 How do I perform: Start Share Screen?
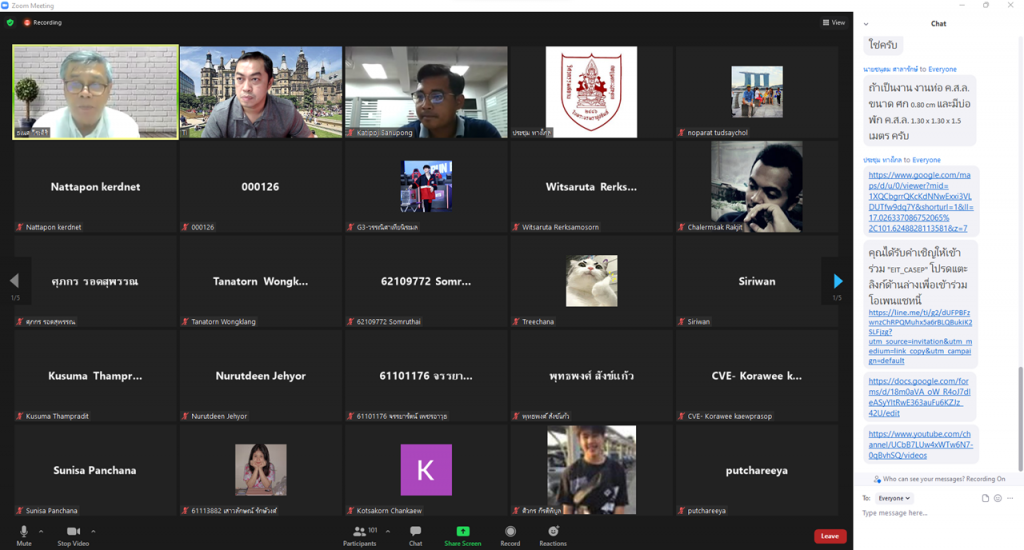pyautogui.click(x=463, y=535)
